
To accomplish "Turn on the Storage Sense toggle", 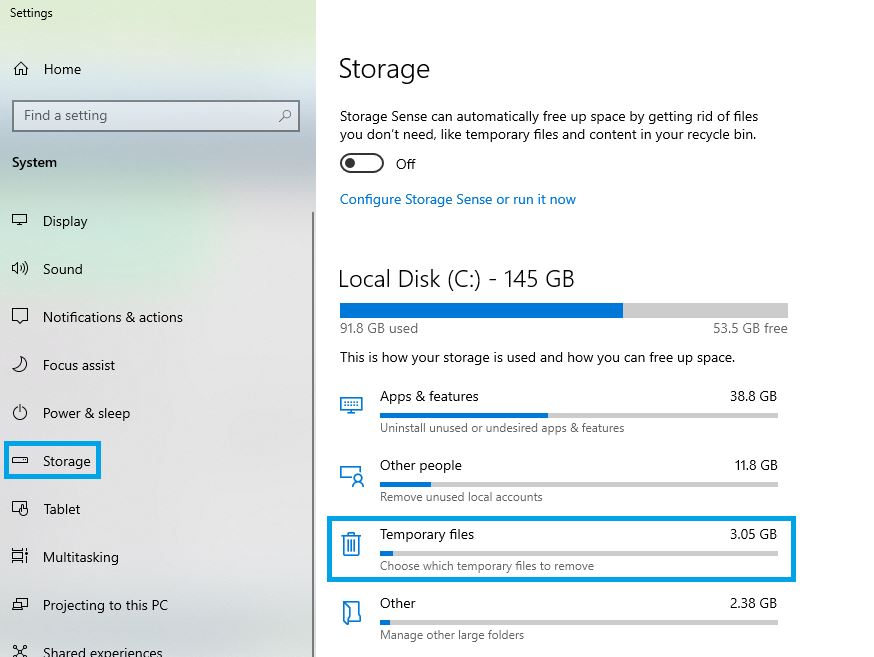I will (x=362, y=164).
